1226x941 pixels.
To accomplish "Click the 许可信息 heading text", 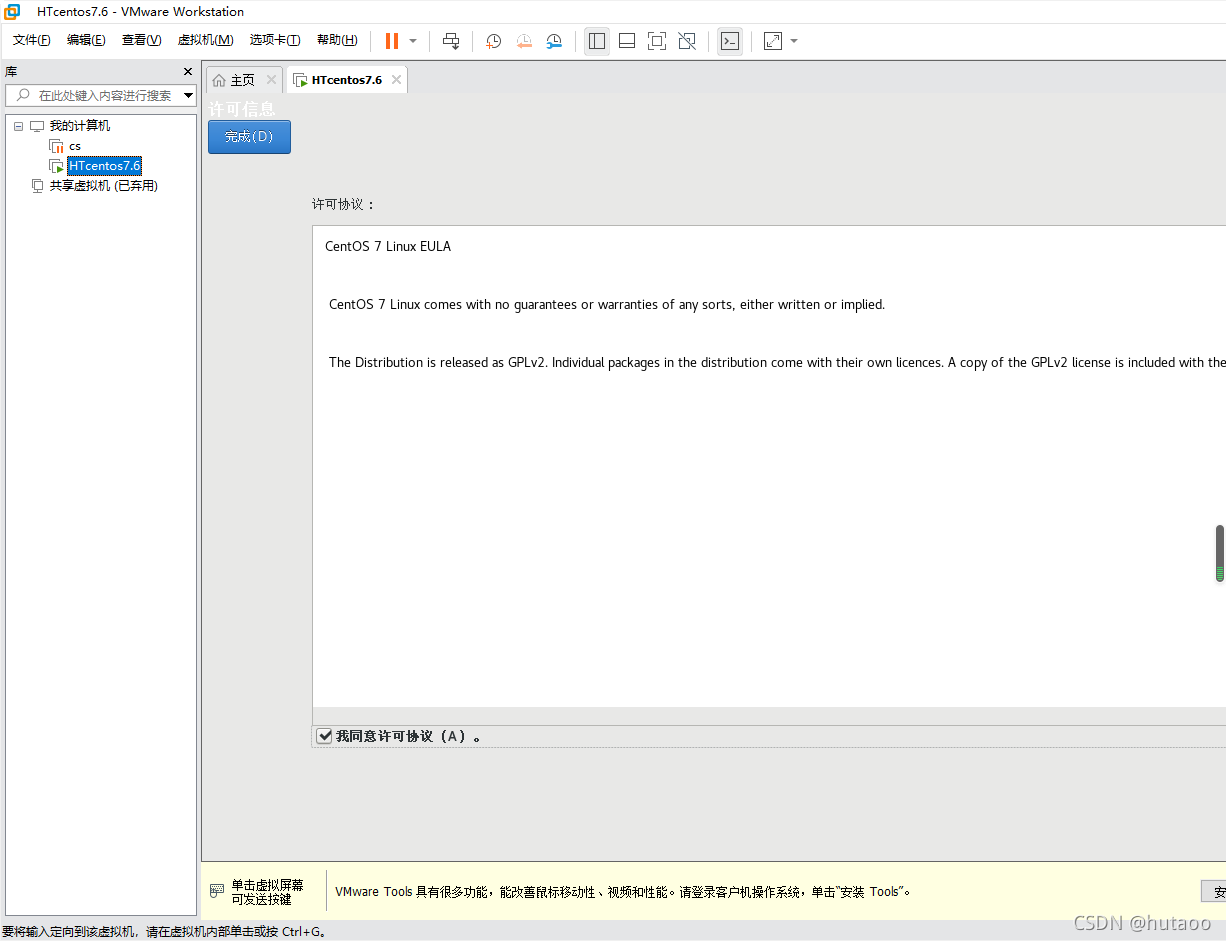I will [241, 109].
